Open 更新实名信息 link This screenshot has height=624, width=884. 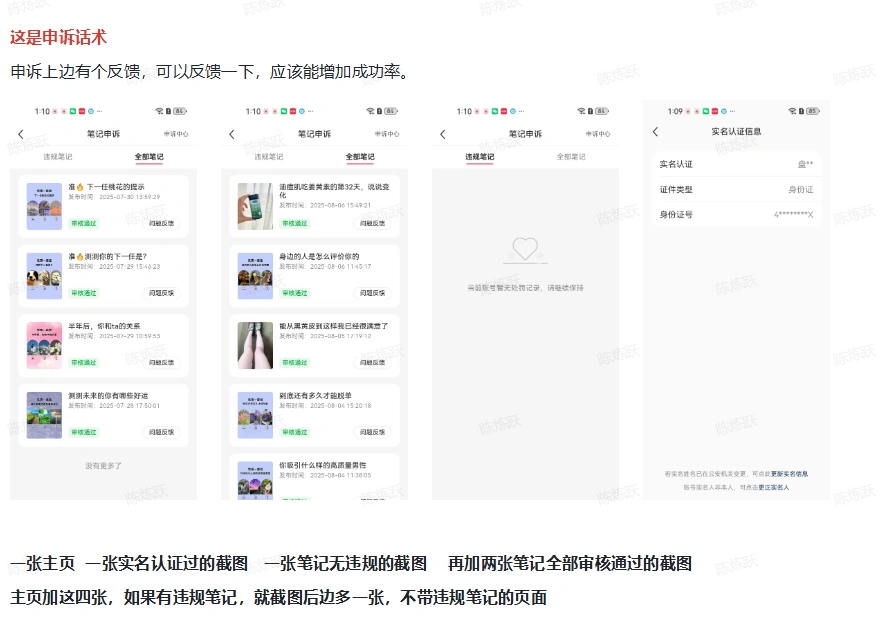pos(790,474)
